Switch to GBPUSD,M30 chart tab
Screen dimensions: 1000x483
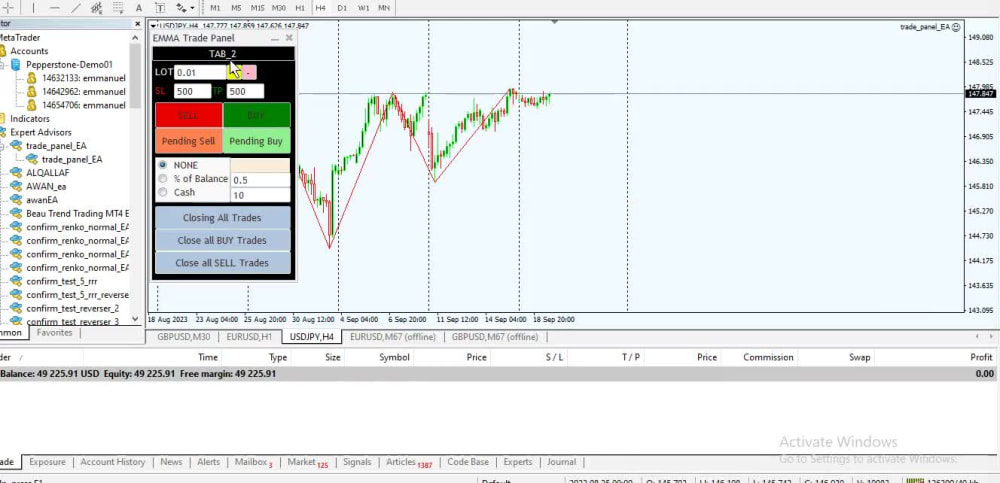[x=184, y=337]
